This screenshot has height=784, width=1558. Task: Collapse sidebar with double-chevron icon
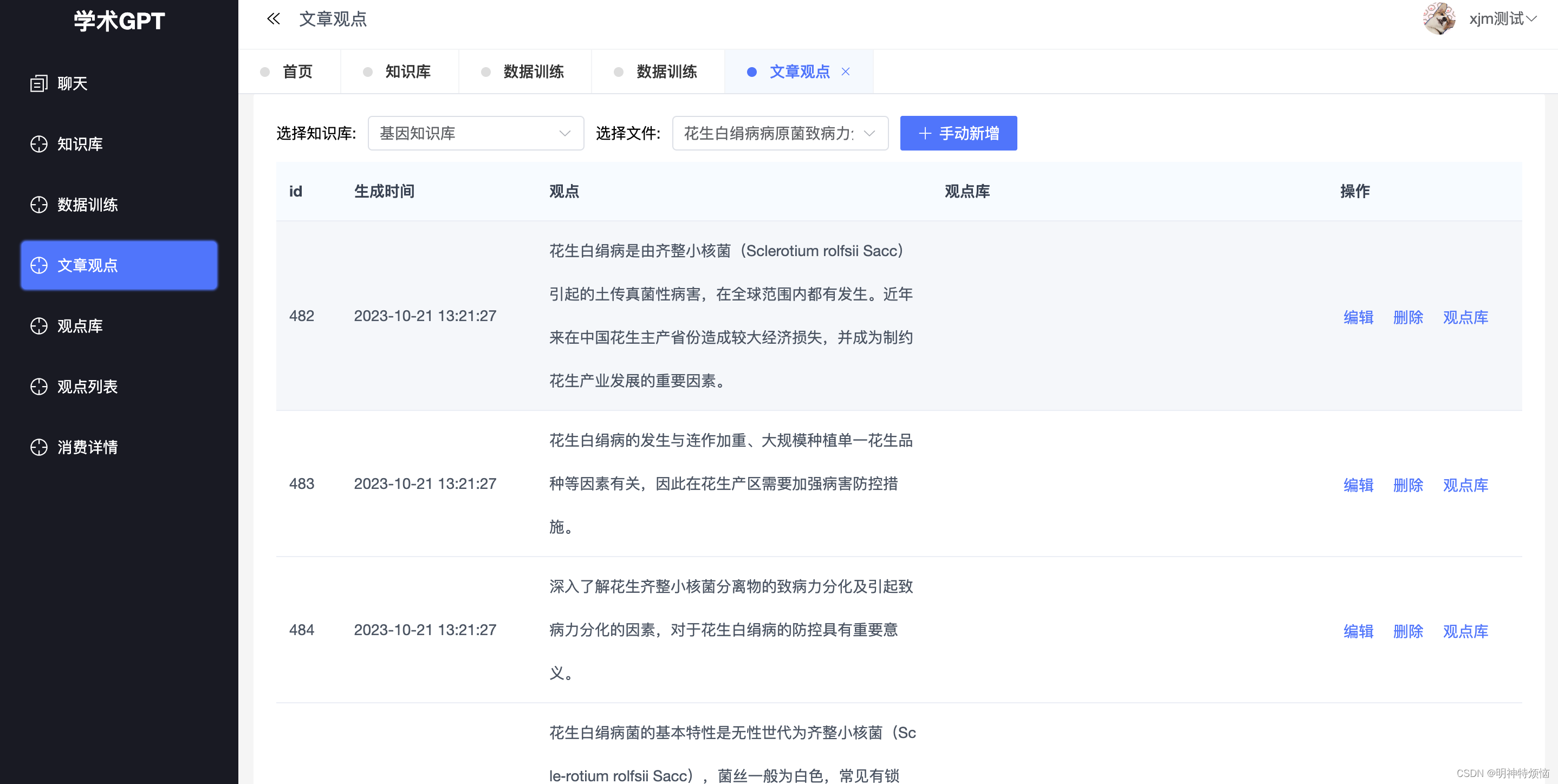coord(274,19)
